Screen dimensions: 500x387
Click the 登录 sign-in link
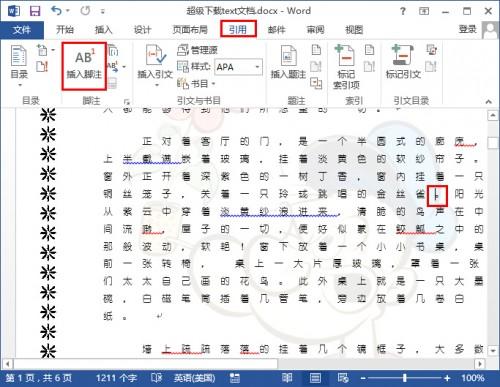tap(467, 29)
